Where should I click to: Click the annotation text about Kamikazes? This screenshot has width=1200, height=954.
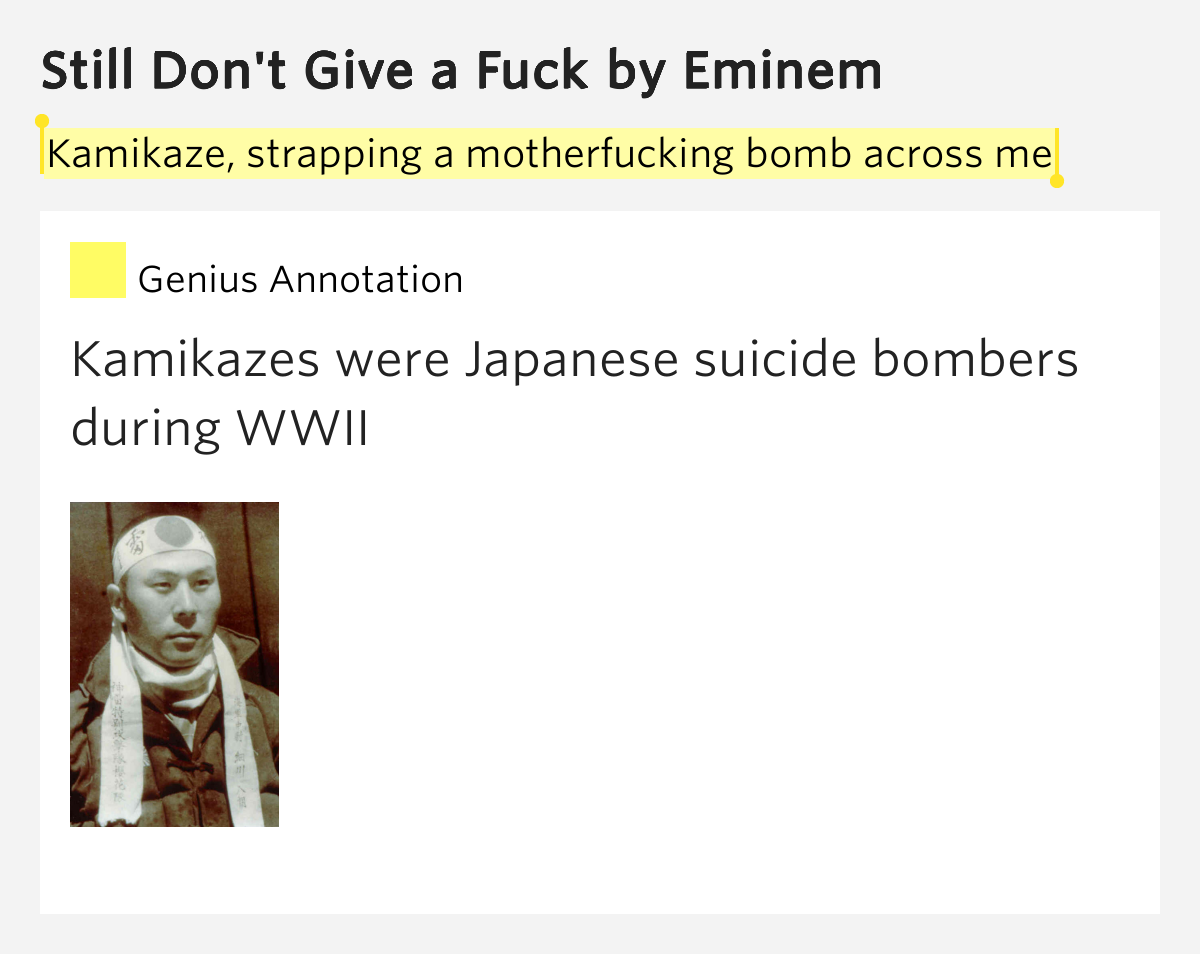[575, 394]
